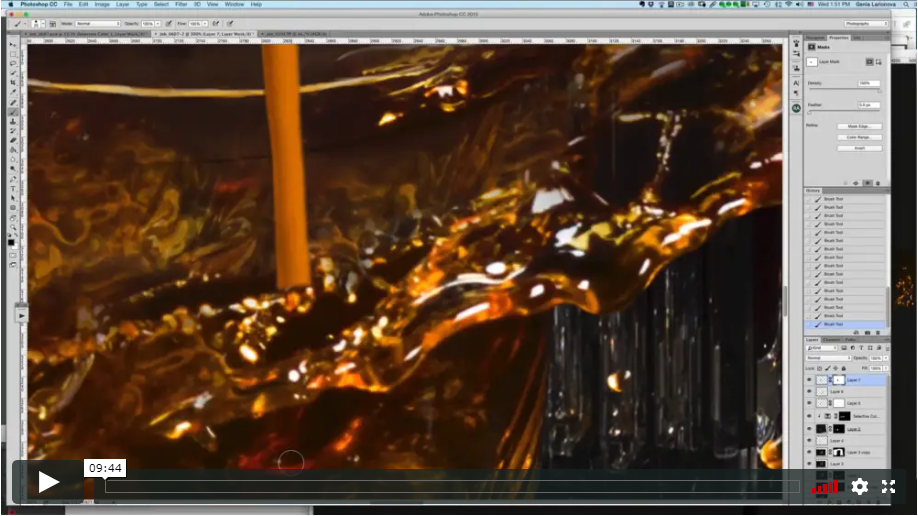This screenshot has height=516, width=918.
Task: Click the type layer filter icon
Action: (861, 348)
